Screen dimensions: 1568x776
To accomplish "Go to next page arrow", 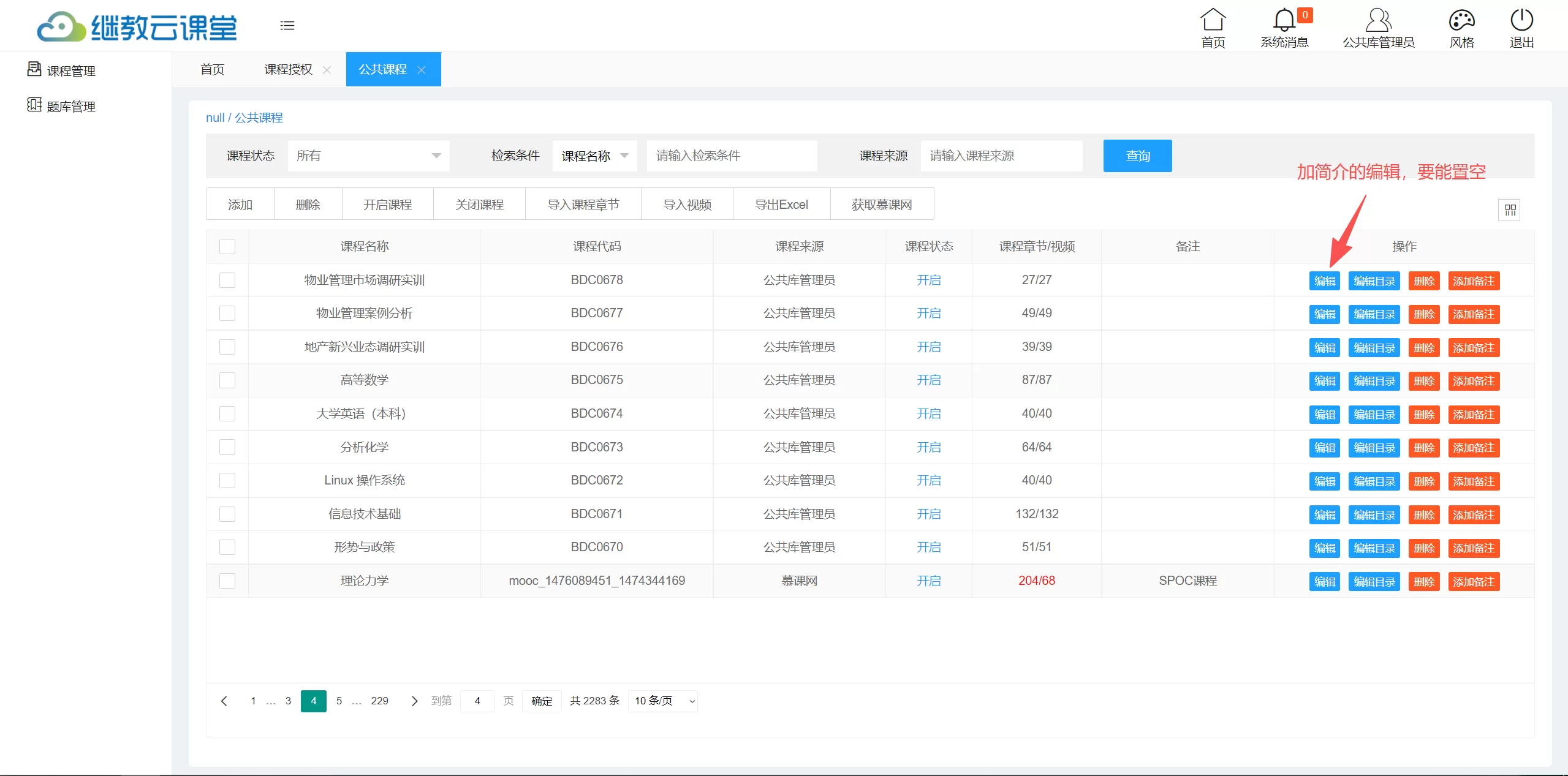I will [414, 701].
